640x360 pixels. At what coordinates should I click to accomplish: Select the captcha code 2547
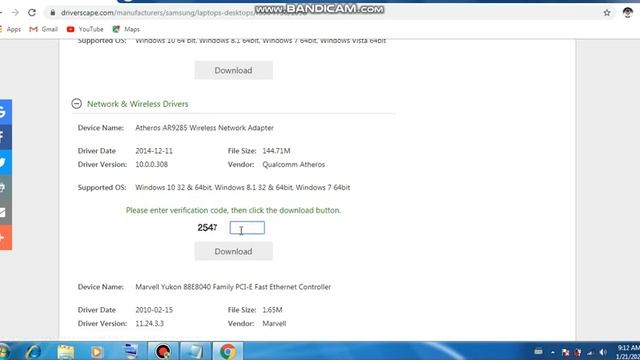(x=207, y=228)
